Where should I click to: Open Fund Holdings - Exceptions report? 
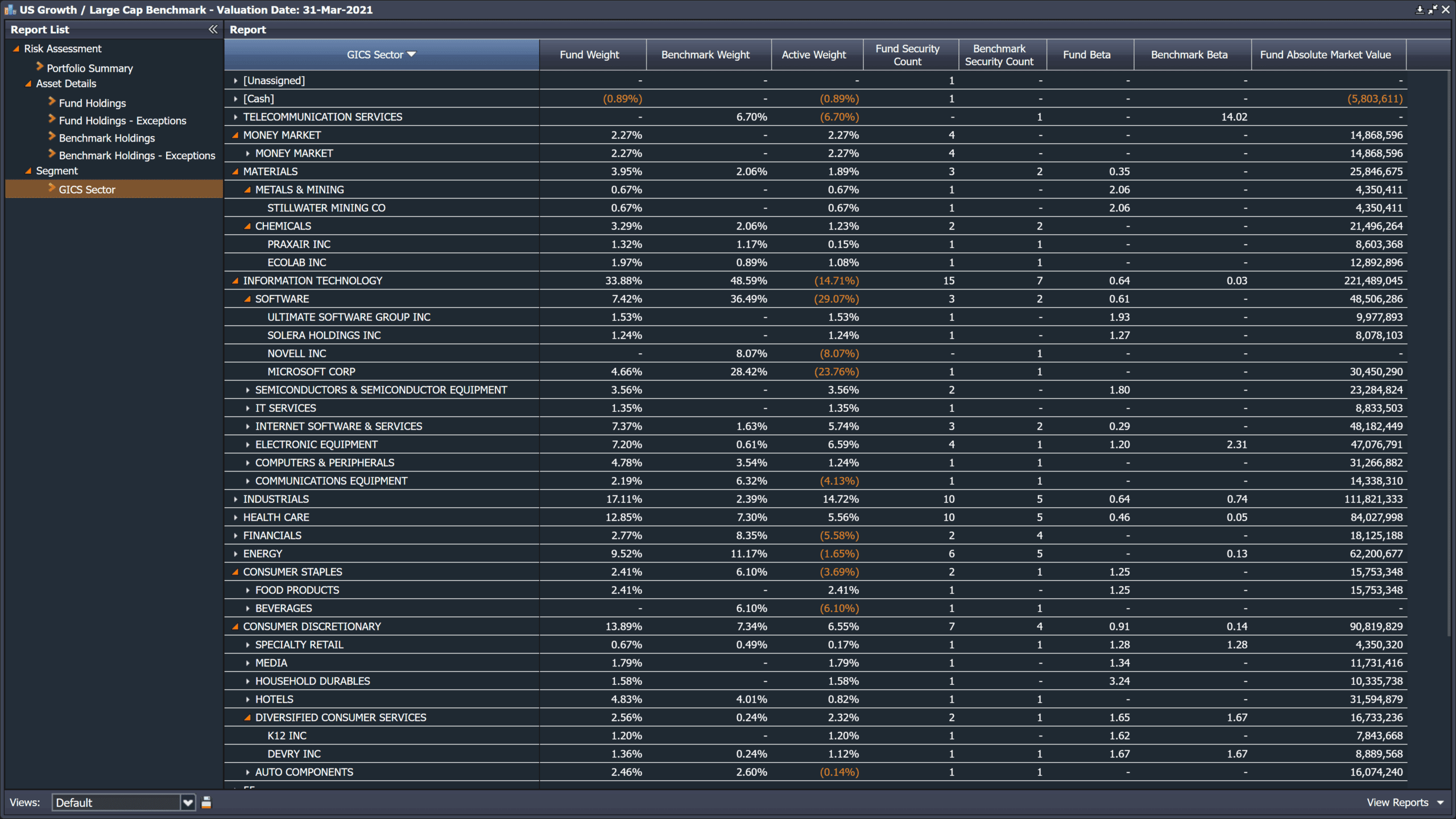click(122, 121)
